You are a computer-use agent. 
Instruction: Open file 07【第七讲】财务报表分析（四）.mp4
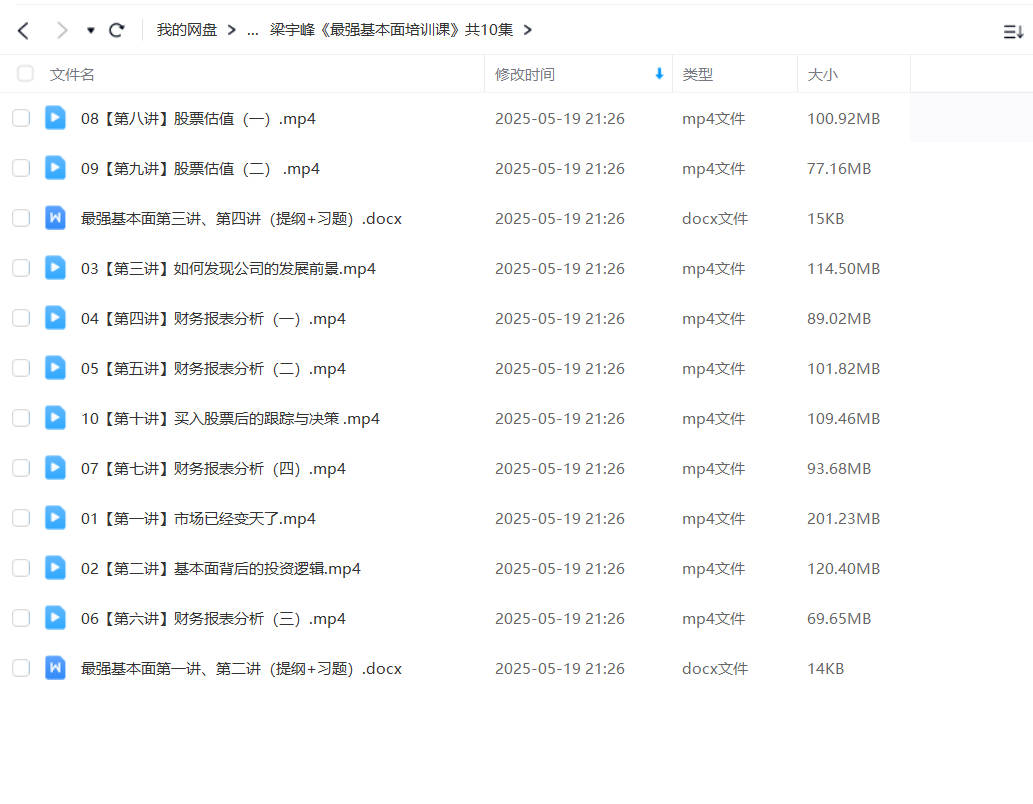(213, 469)
